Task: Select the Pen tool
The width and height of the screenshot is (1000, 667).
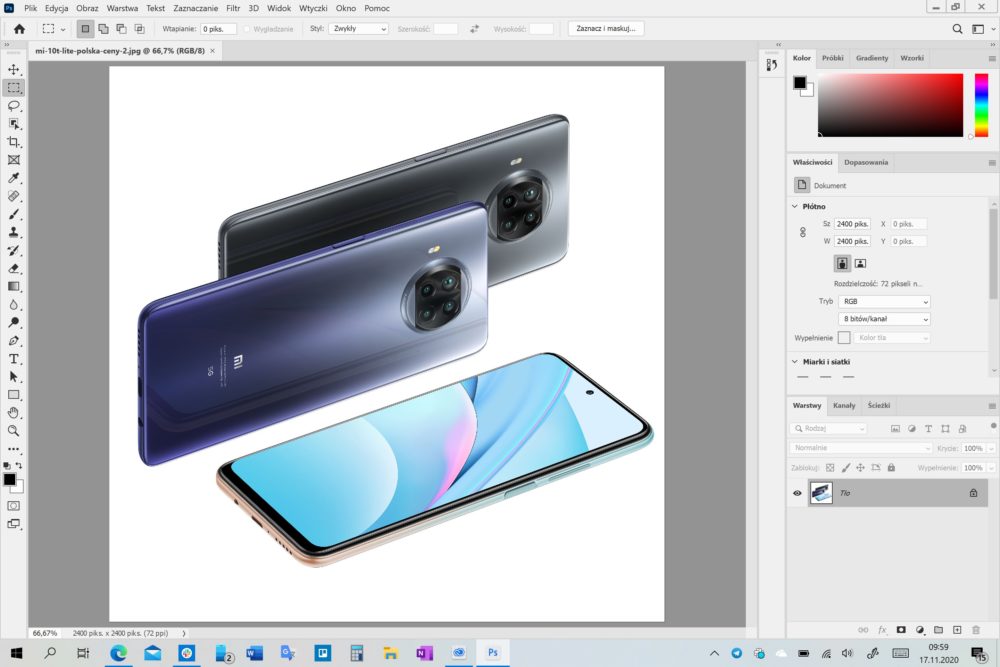Action: pyautogui.click(x=13, y=341)
